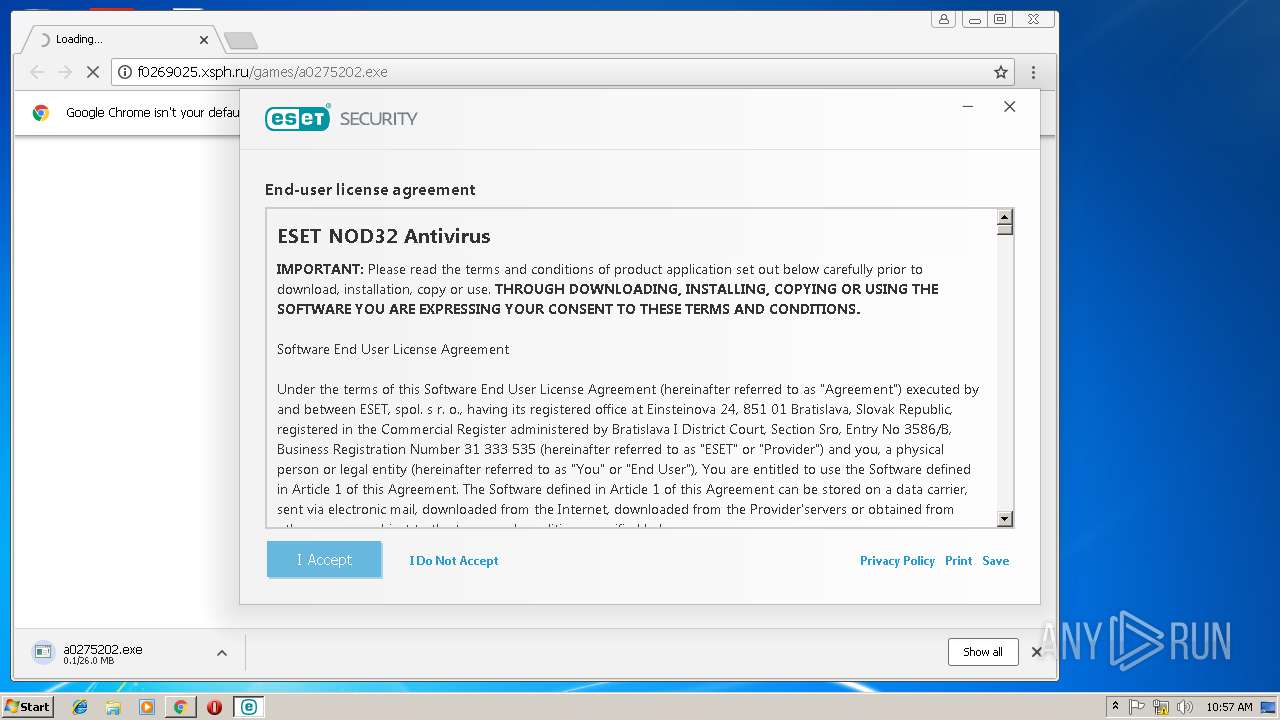Click the I Do Not Accept link

coord(454,561)
